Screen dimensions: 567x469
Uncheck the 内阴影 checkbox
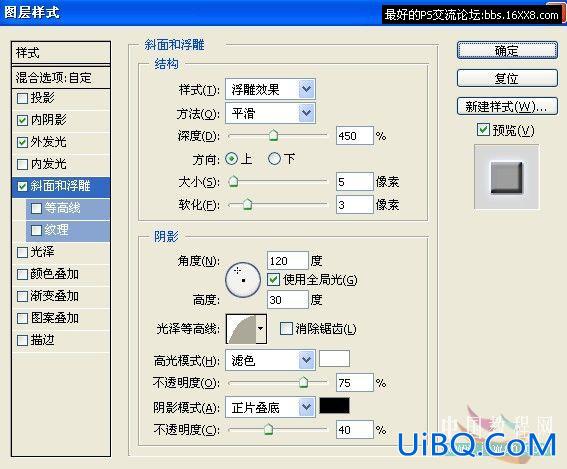(x=22, y=120)
